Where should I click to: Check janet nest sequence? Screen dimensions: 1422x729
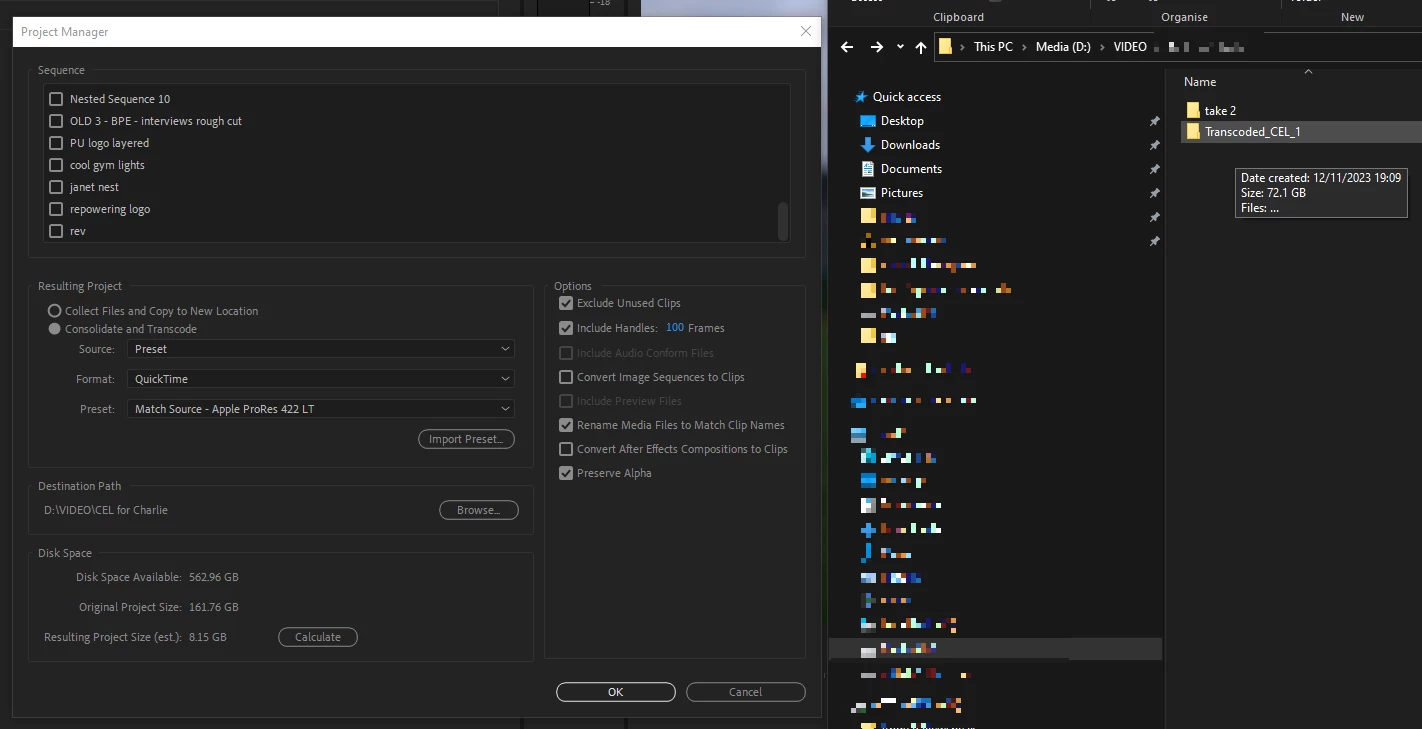(x=56, y=187)
